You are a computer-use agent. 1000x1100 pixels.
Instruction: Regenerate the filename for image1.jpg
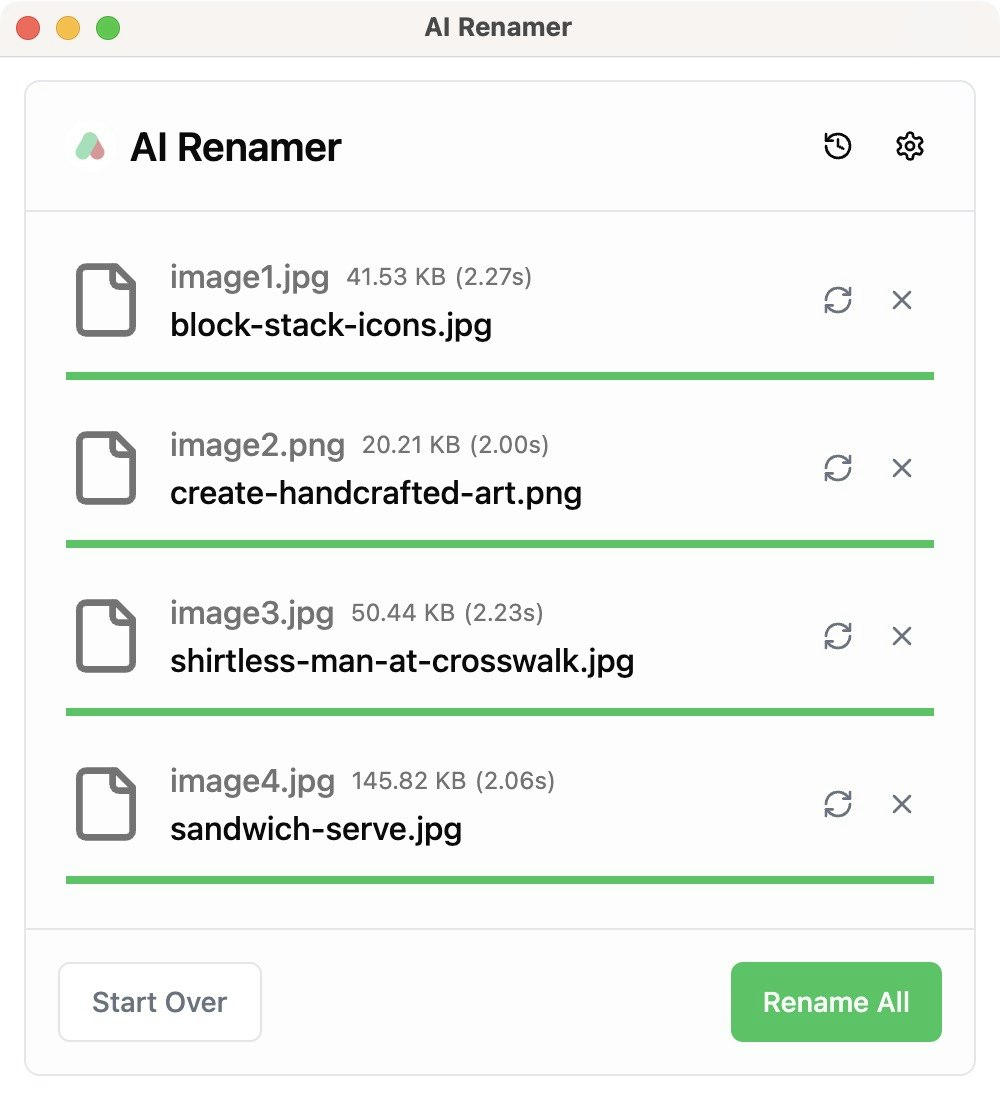pyautogui.click(x=840, y=300)
